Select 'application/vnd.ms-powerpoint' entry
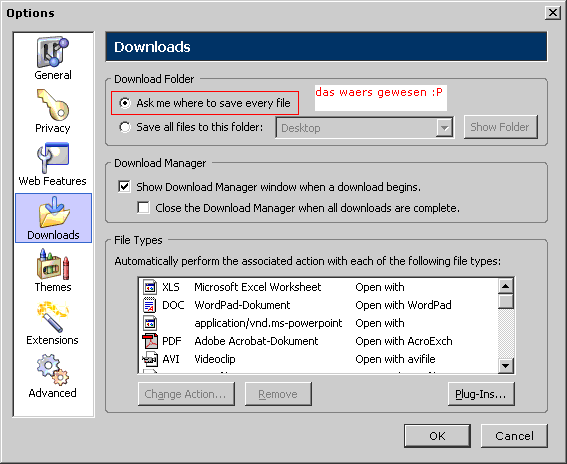The height and width of the screenshot is (464, 567). tap(268, 323)
